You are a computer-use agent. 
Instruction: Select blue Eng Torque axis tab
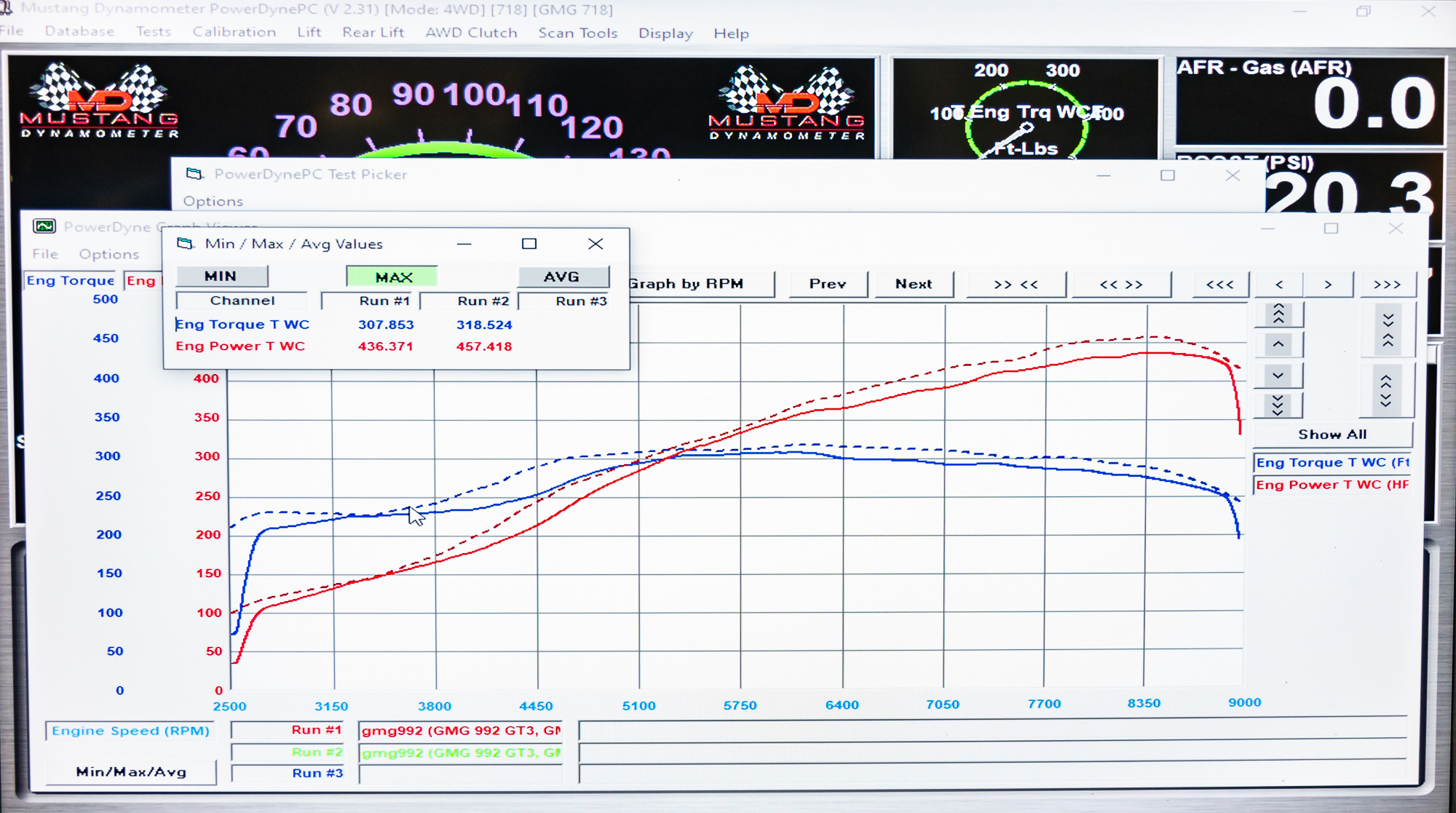(x=71, y=280)
